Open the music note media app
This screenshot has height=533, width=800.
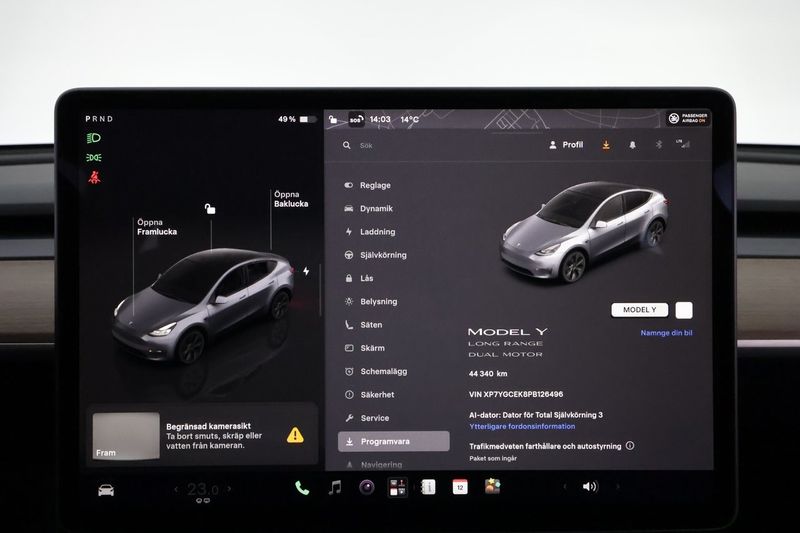click(x=335, y=488)
